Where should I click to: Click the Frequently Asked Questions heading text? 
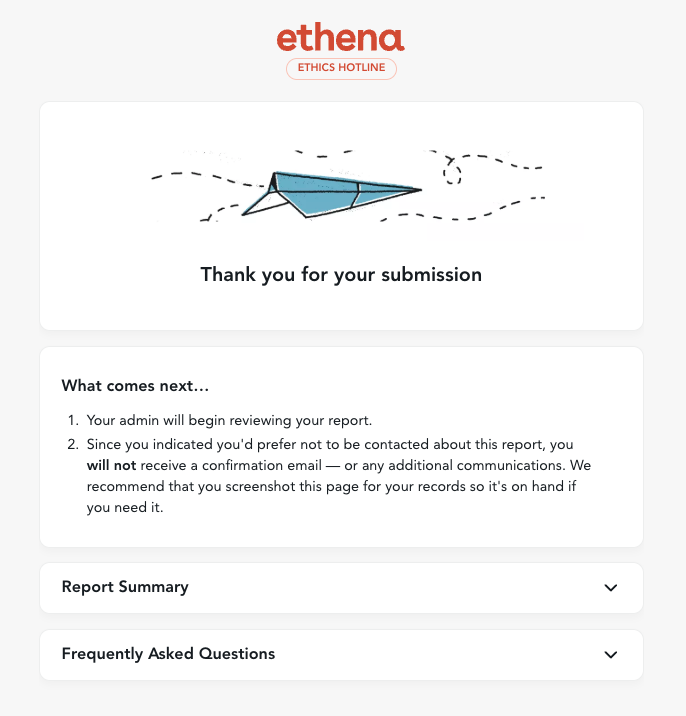(x=168, y=654)
